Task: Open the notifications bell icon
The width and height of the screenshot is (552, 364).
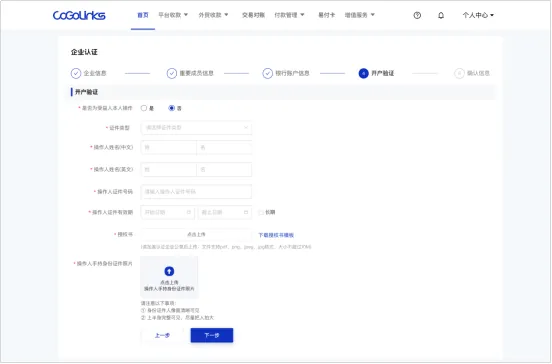Action: click(441, 15)
